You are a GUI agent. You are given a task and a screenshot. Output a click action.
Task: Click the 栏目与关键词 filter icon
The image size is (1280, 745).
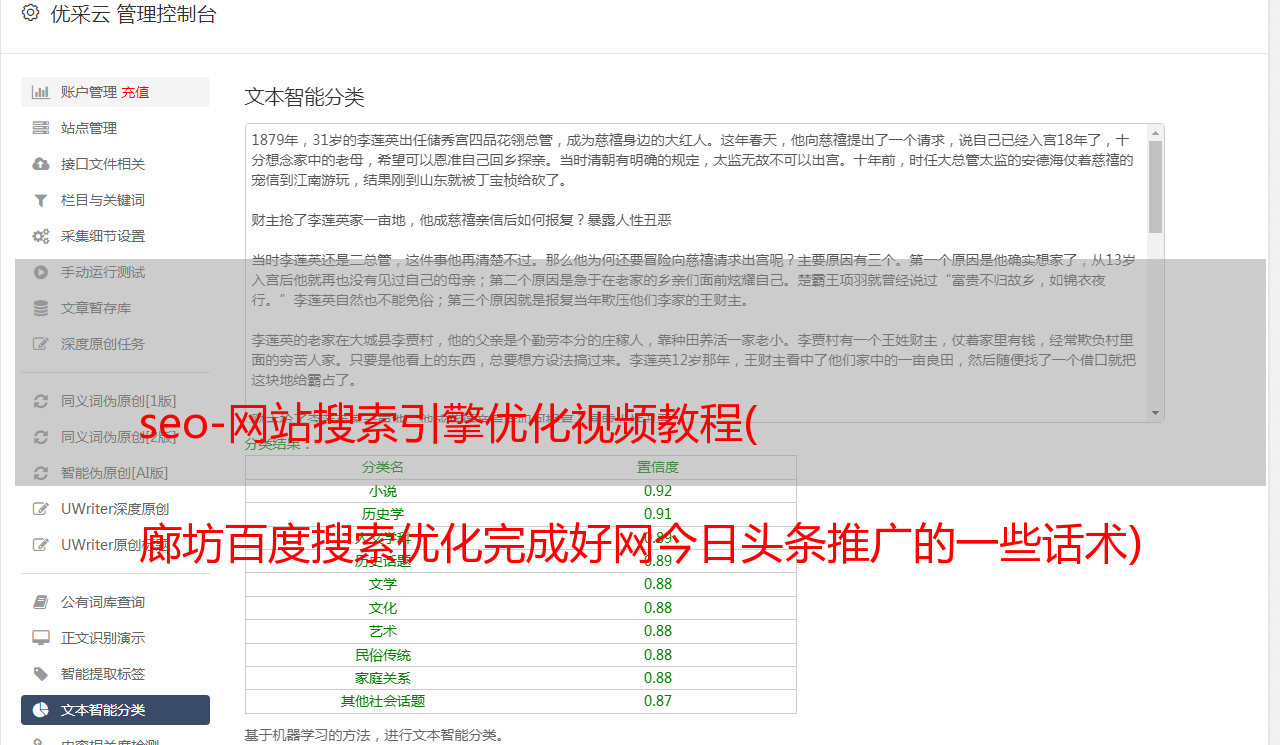pyautogui.click(x=41, y=200)
